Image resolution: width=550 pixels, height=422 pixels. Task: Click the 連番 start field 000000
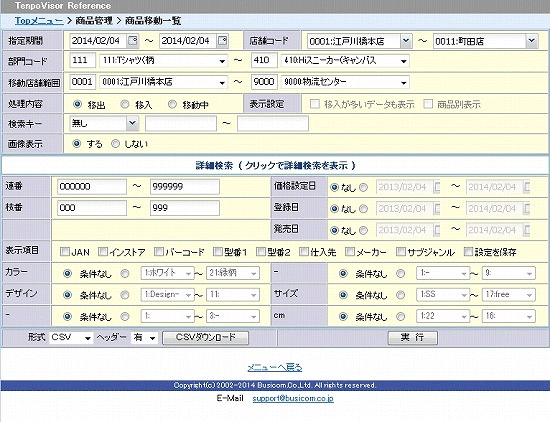(x=92, y=187)
